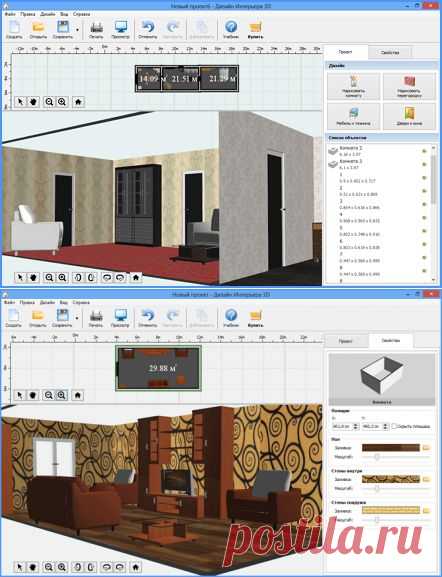Toggle visibility of object 4 in the list
Viewport: 442px width, 577px height.
click(x=424, y=217)
